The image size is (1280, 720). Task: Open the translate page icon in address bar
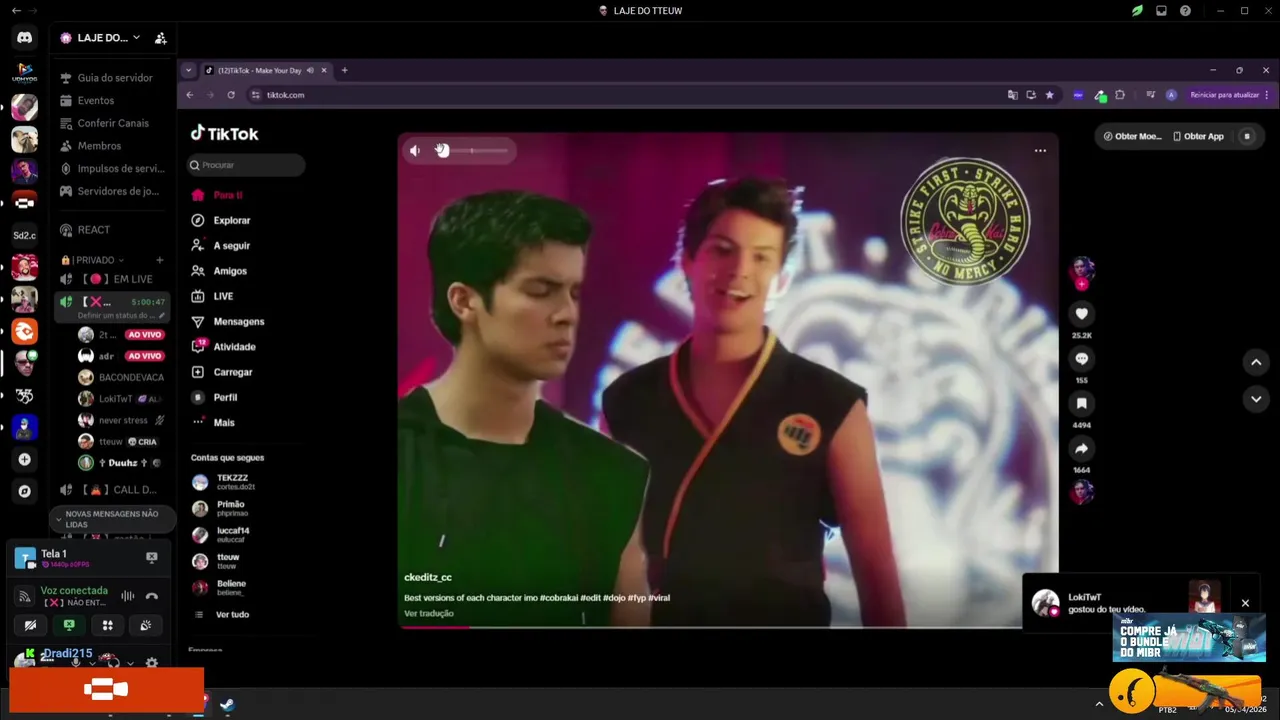coord(1012,95)
